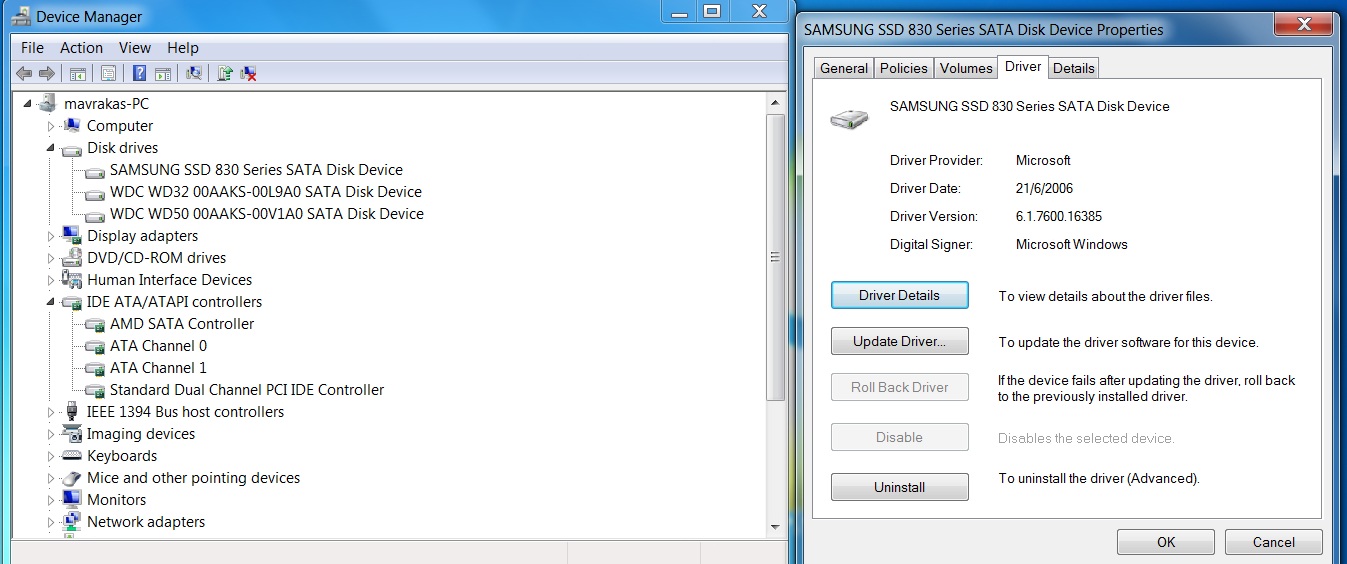The image size is (1347, 564).
Task: Click the Uninstall toolbar icon with red X
Action: [x=249, y=73]
